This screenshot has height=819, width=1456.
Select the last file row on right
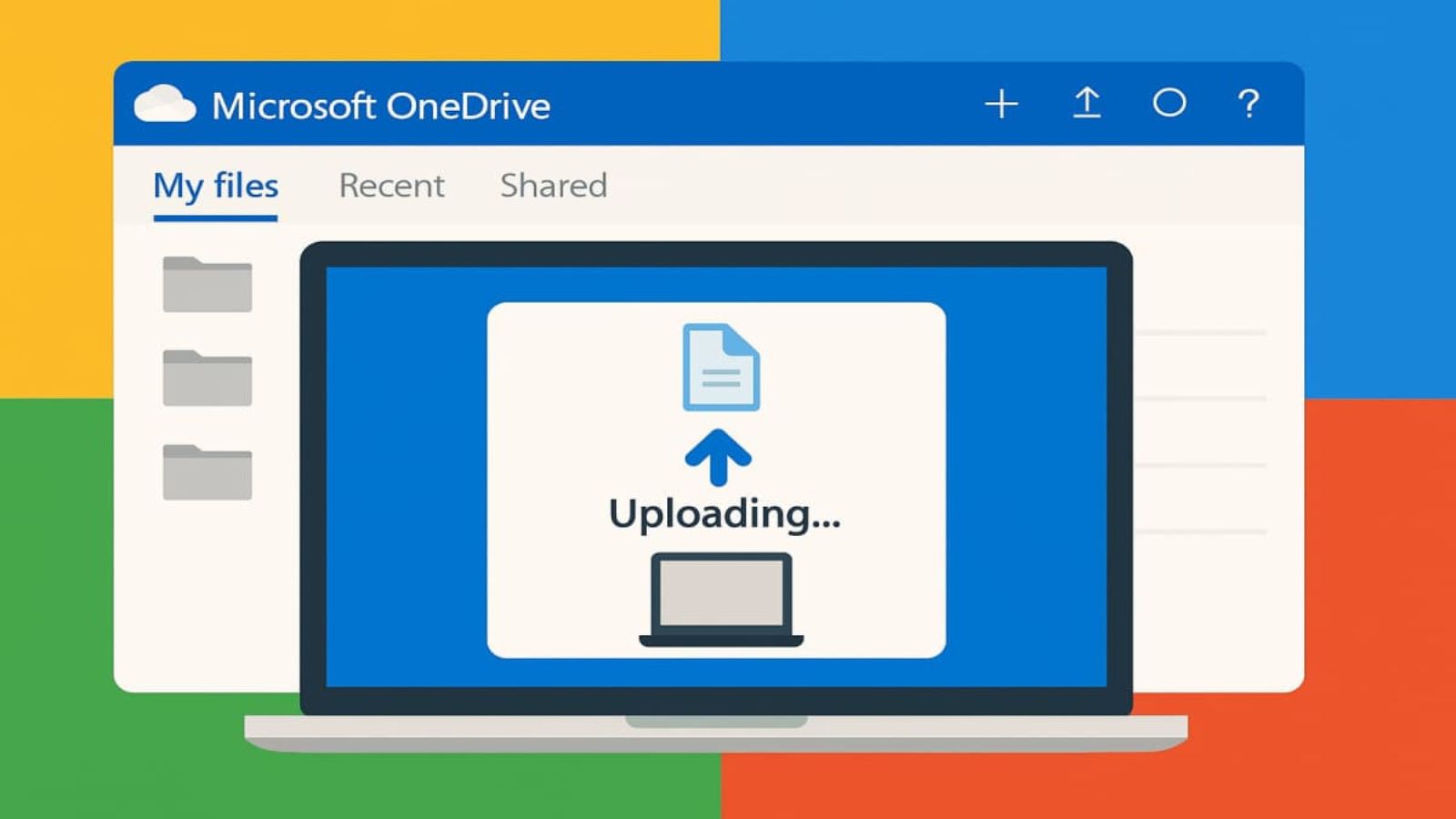[x=1201, y=531]
